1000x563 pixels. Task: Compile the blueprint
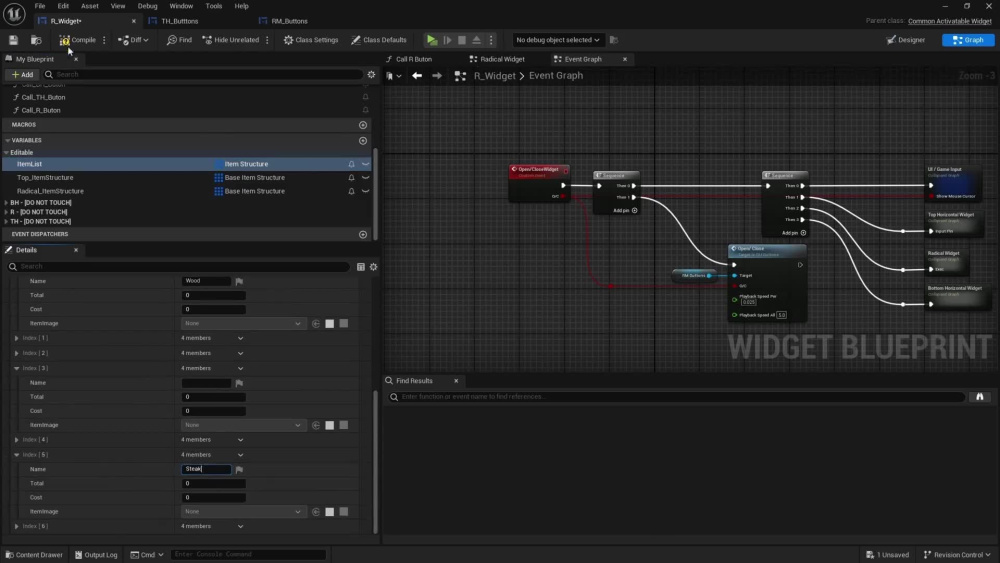coord(78,40)
